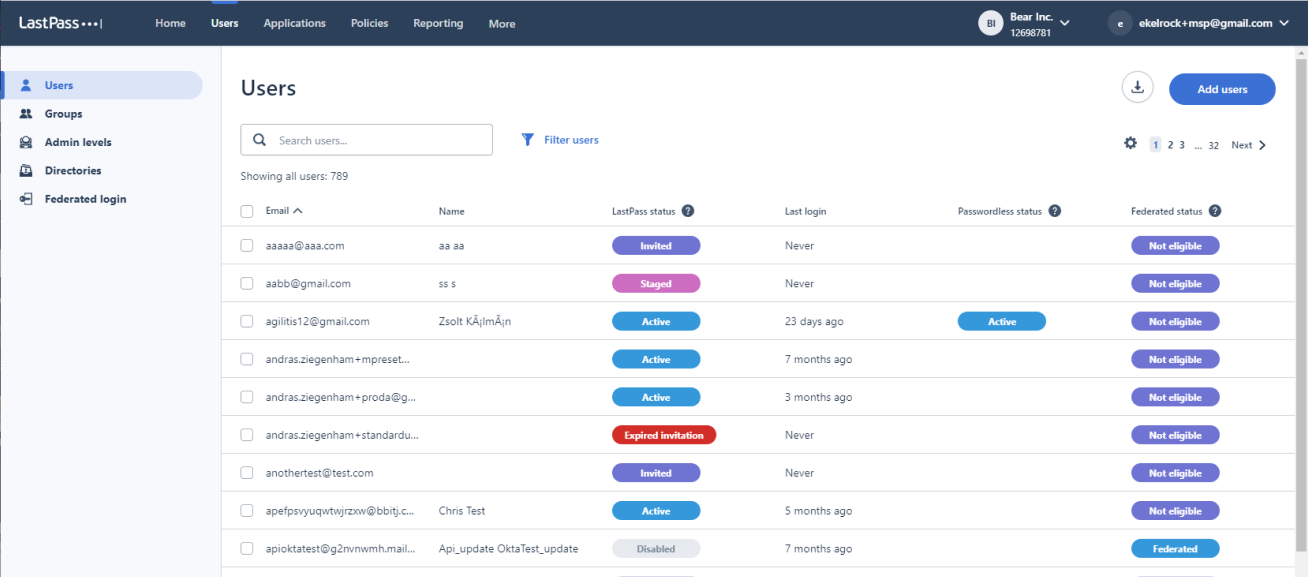Select checkbox for aaaaa@aaa.com
Screen dimensions: 1308x577
247,246
